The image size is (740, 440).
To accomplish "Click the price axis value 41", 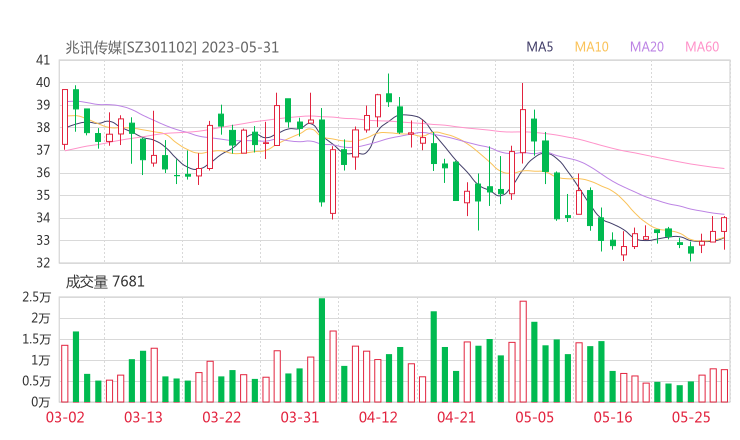I will (x=43, y=60).
